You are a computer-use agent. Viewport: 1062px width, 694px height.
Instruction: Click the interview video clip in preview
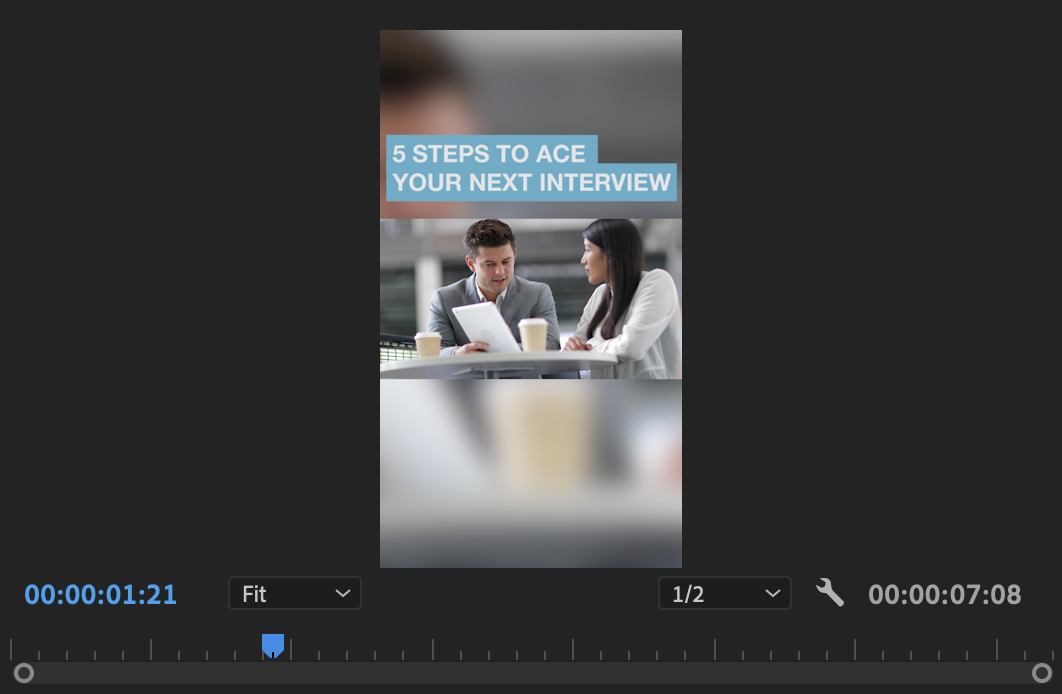(531, 299)
